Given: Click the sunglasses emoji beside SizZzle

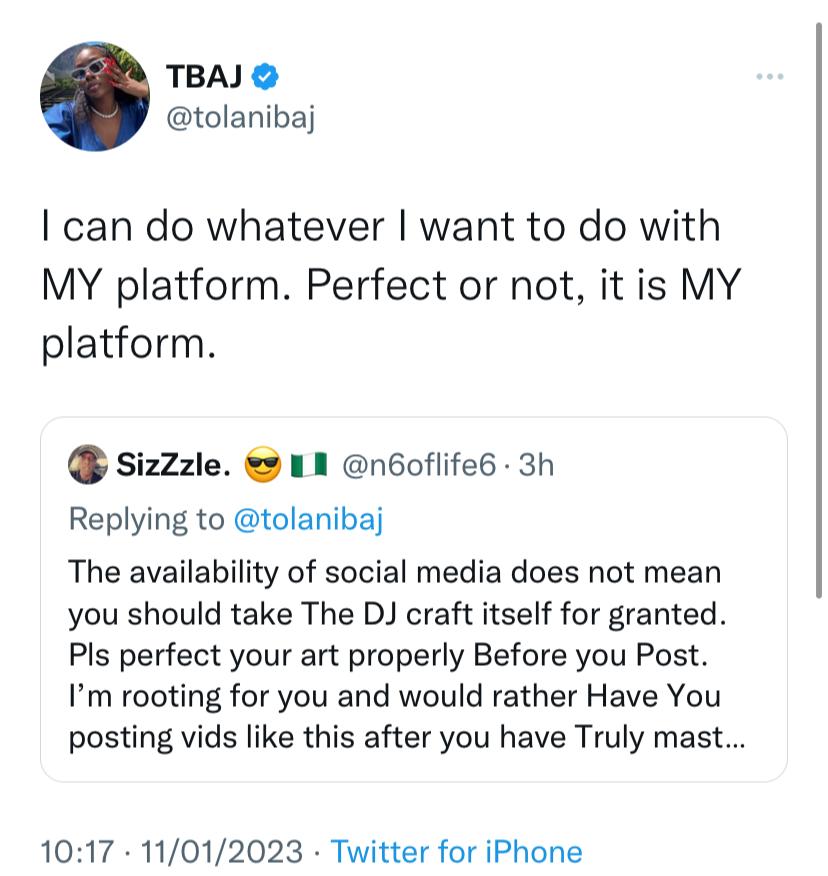Looking at the screenshot, I should pos(263,465).
